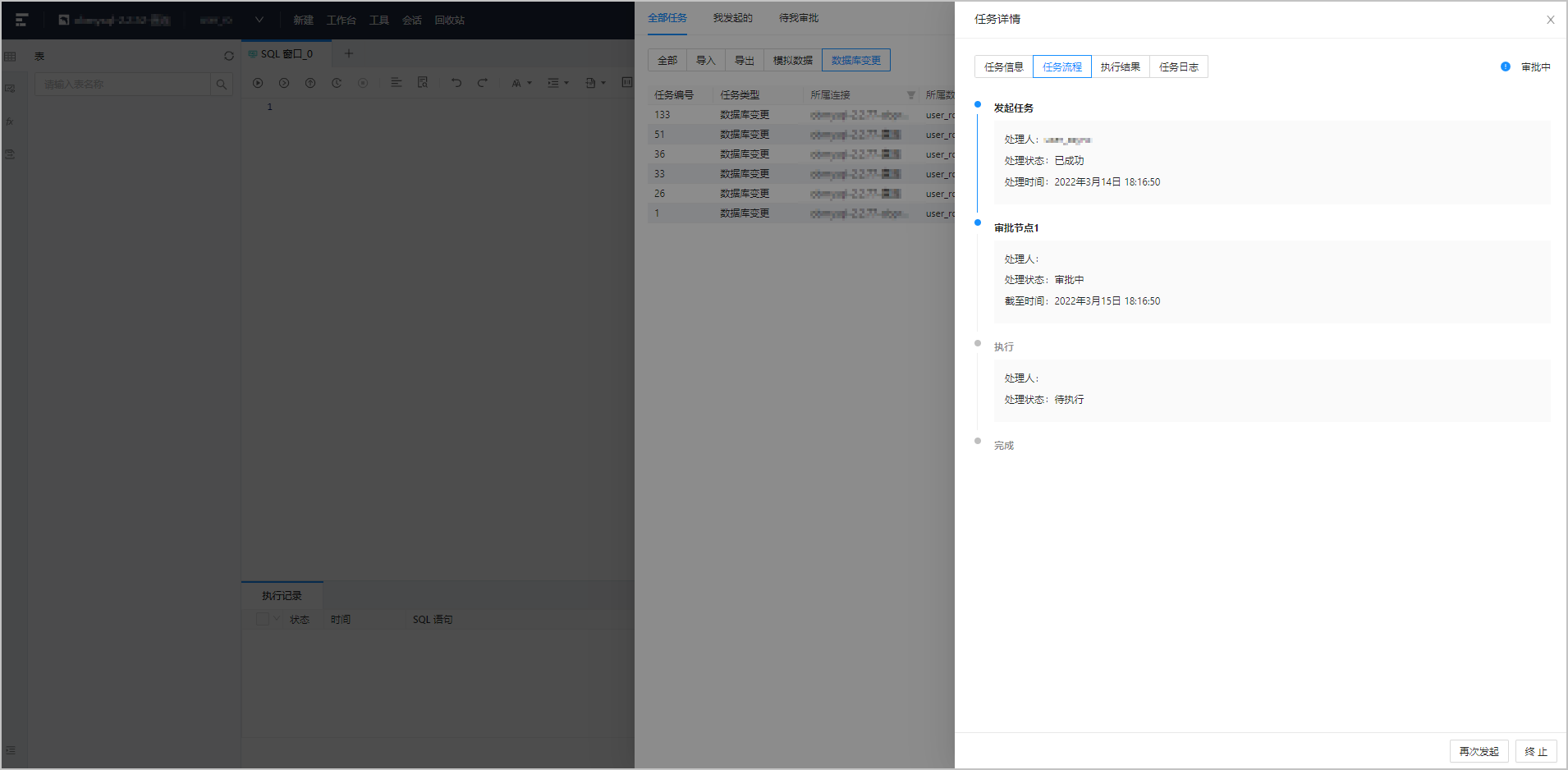Select task number 133 row
Screen dimensions: 1568x770
801,115
